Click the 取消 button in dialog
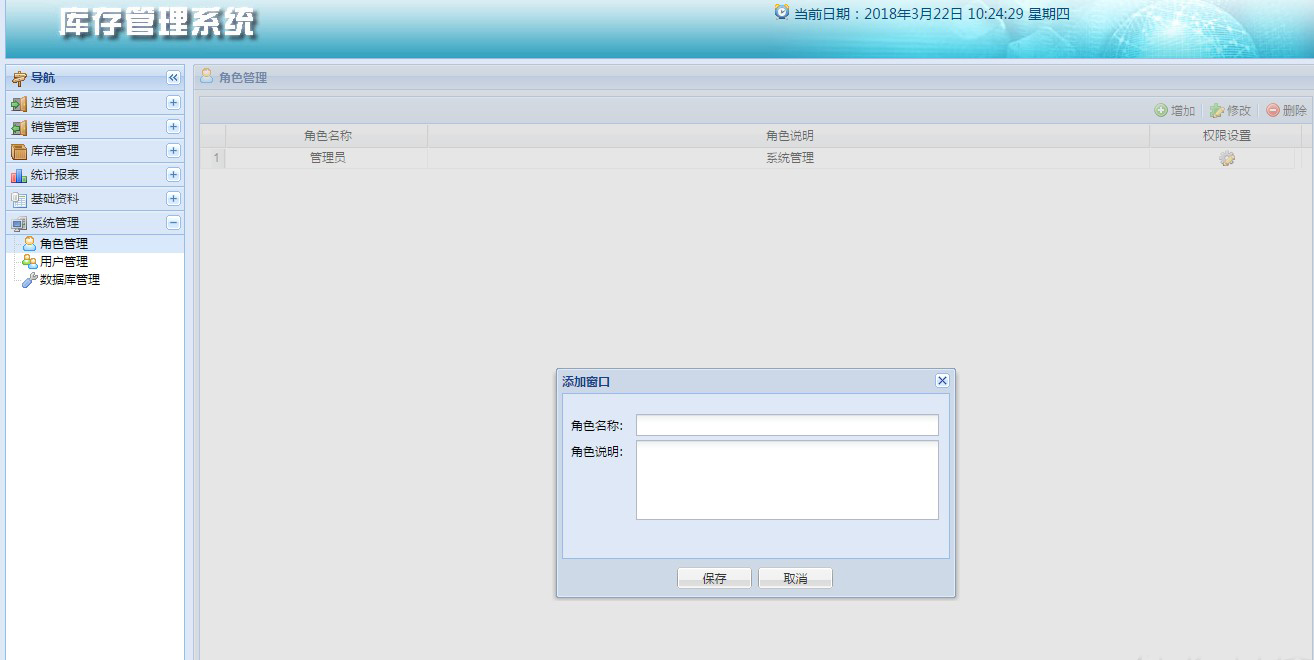1314x660 pixels. (x=795, y=578)
